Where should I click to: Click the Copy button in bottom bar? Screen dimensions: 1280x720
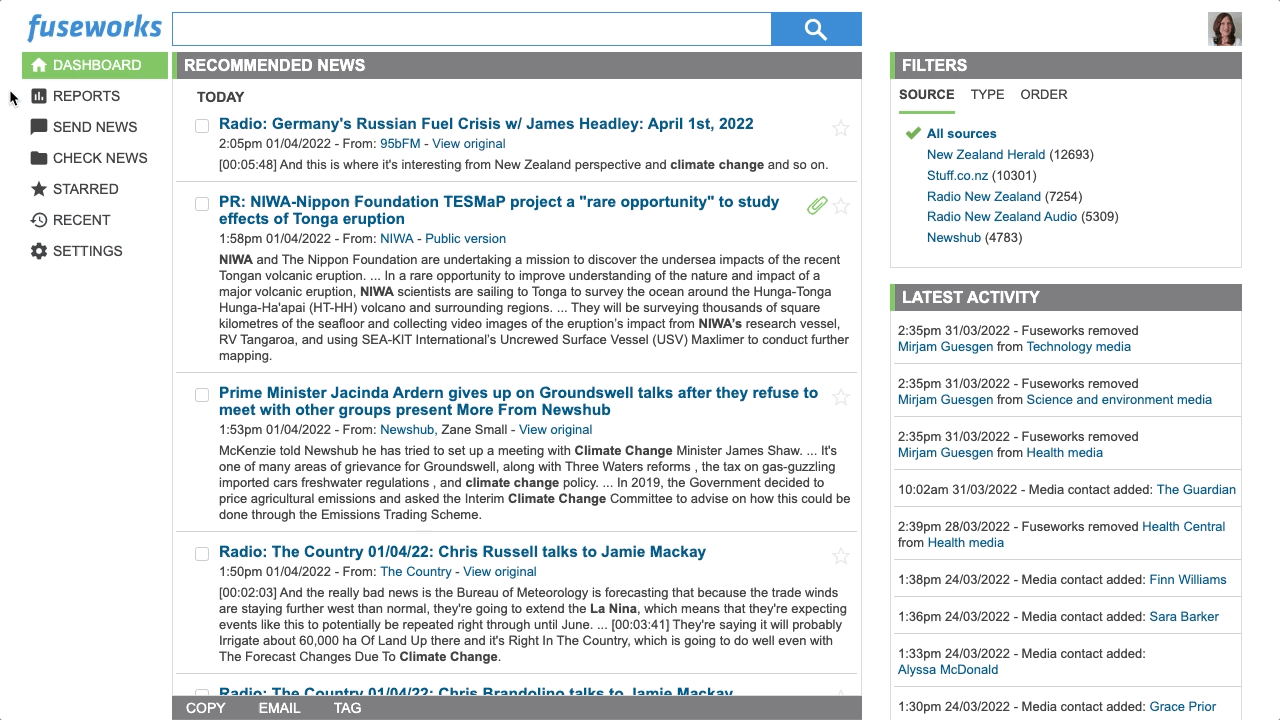pos(206,708)
